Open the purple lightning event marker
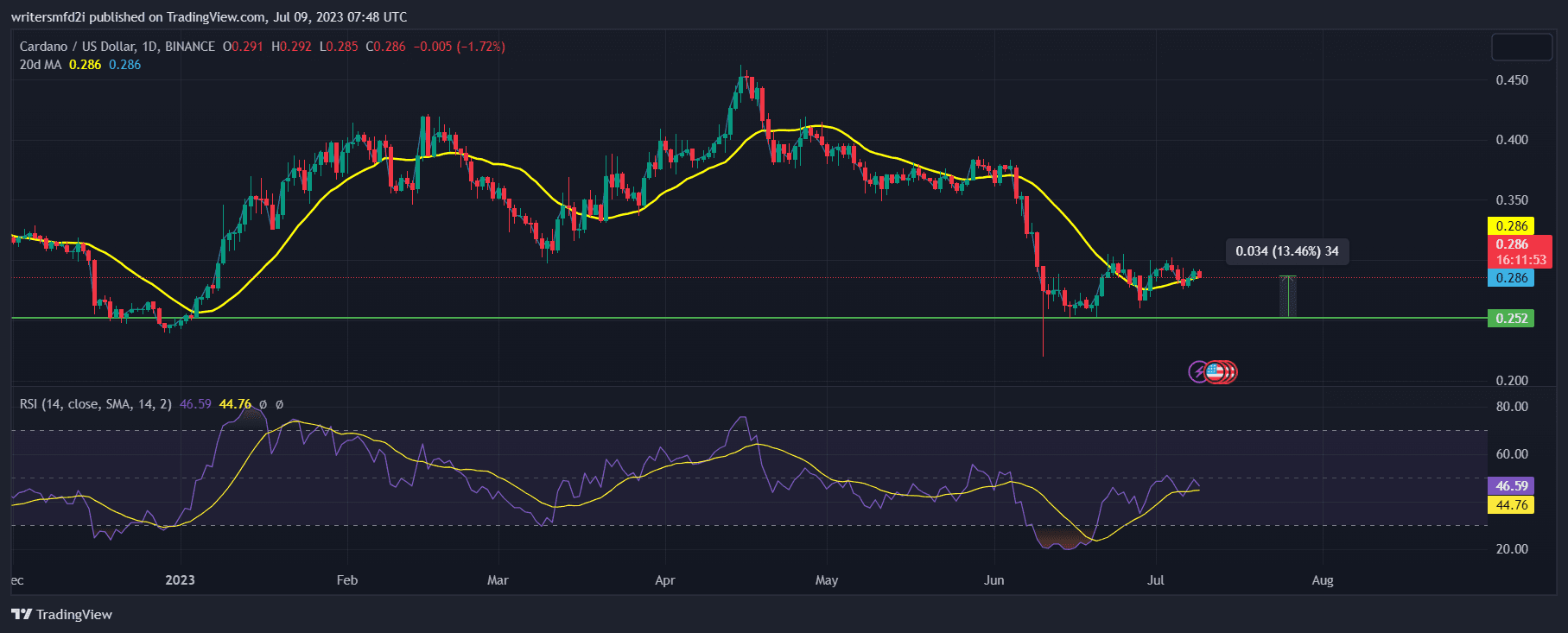This screenshot has width=1568, height=633. coord(1197,372)
